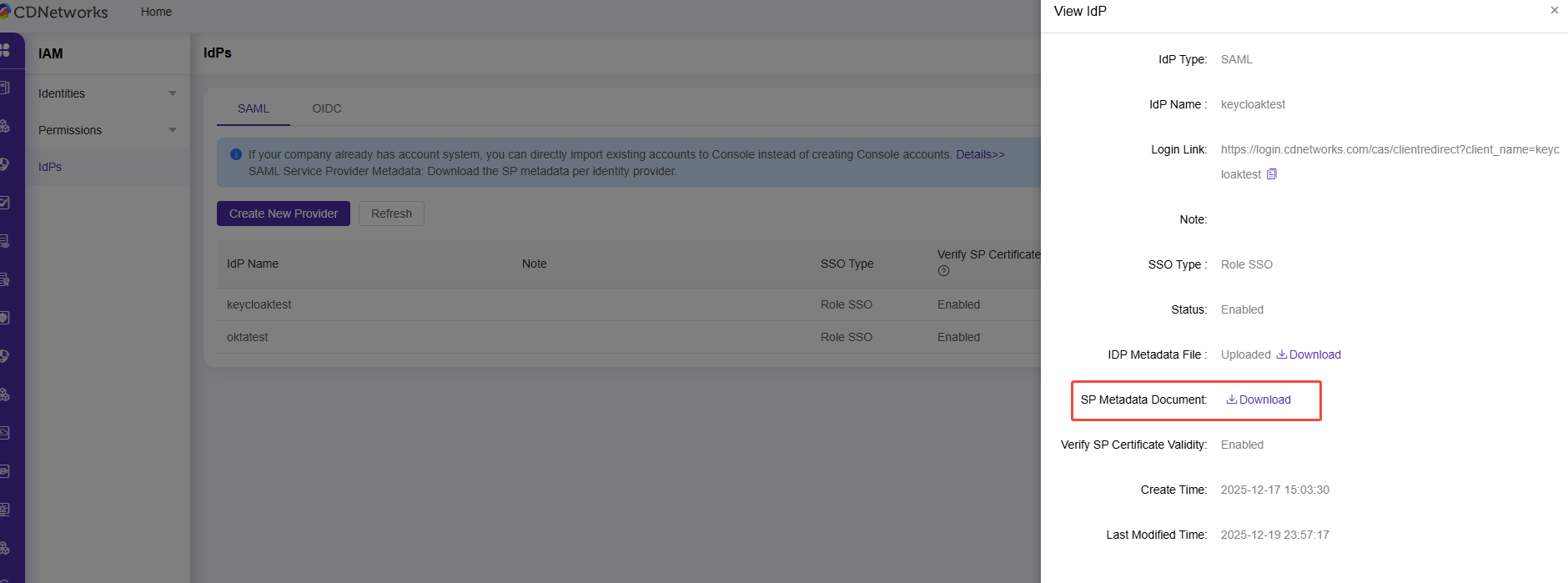
Task: Click the IdP Name value keycloaktest in panel
Action: tap(1253, 104)
